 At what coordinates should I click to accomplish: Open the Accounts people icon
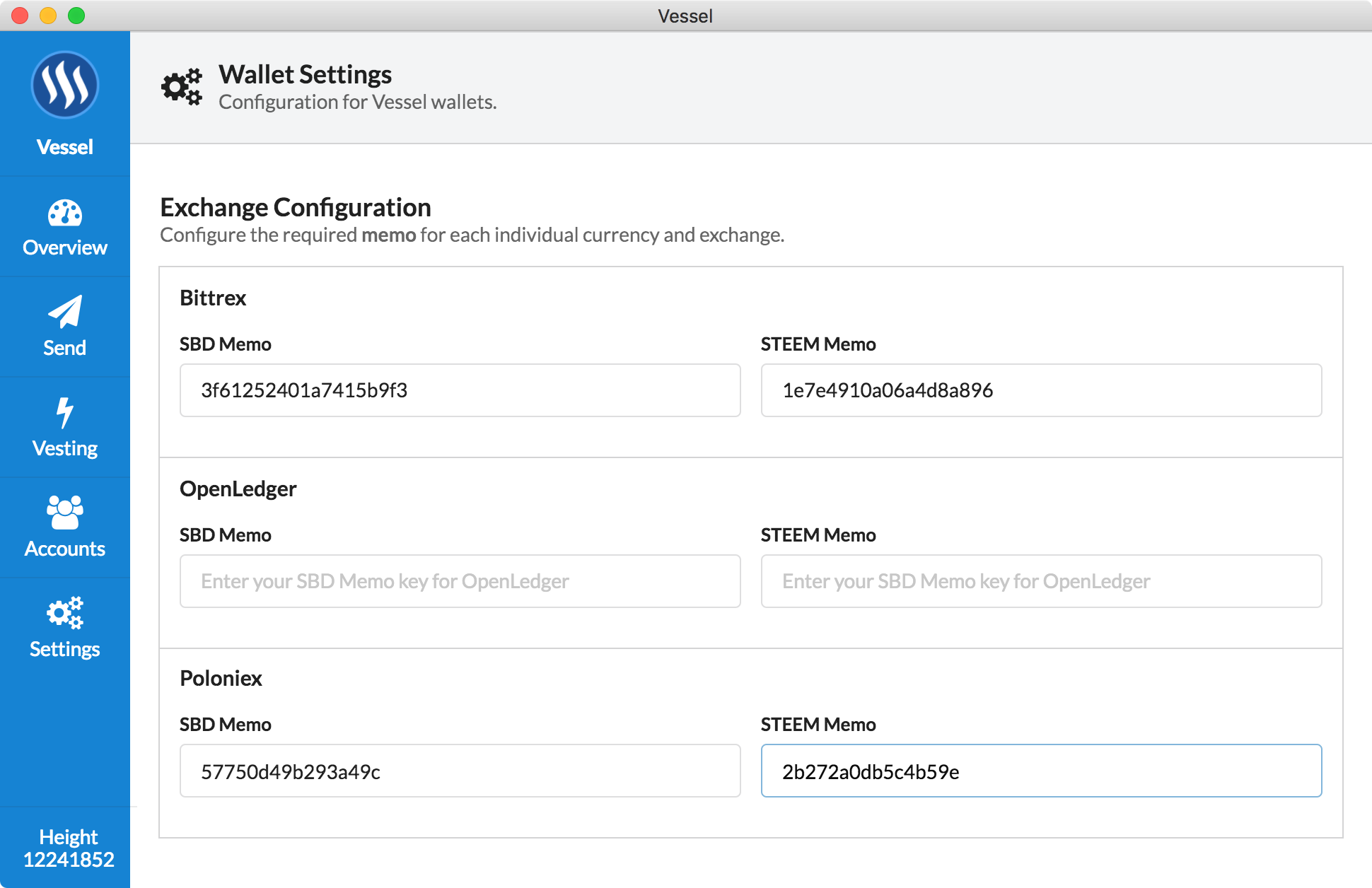coord(64,513)
